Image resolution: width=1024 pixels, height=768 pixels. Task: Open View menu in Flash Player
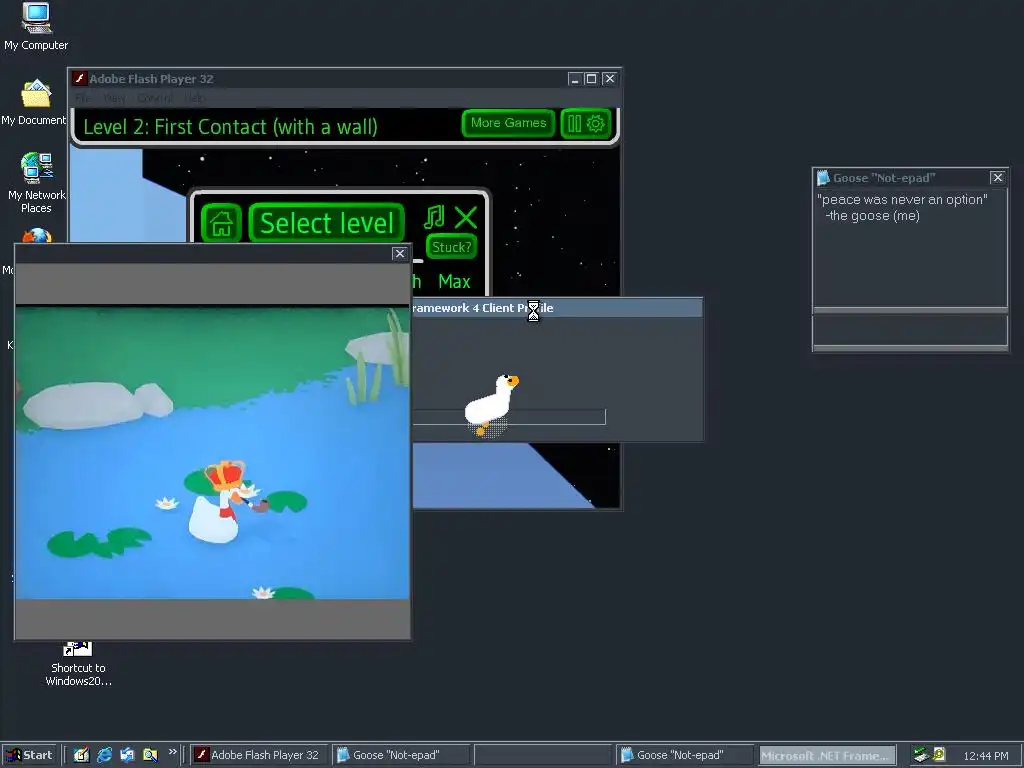point(114,98)
